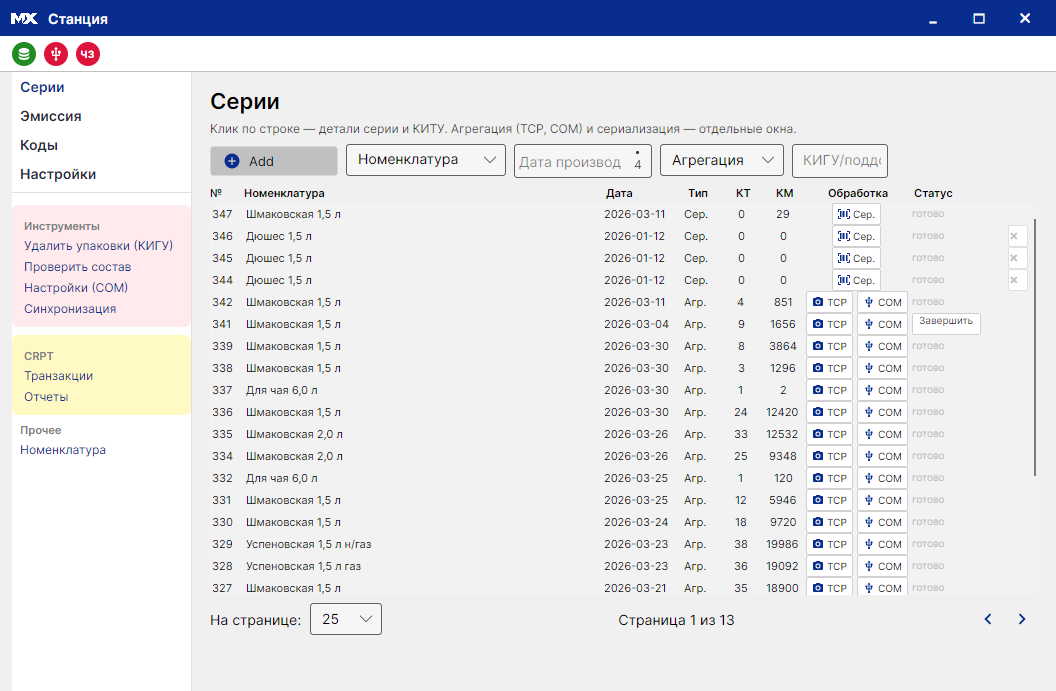1056x691 pixels.
Task: Click Add button with plus icon
Action: pyautogui.click(x=273, y=161)
